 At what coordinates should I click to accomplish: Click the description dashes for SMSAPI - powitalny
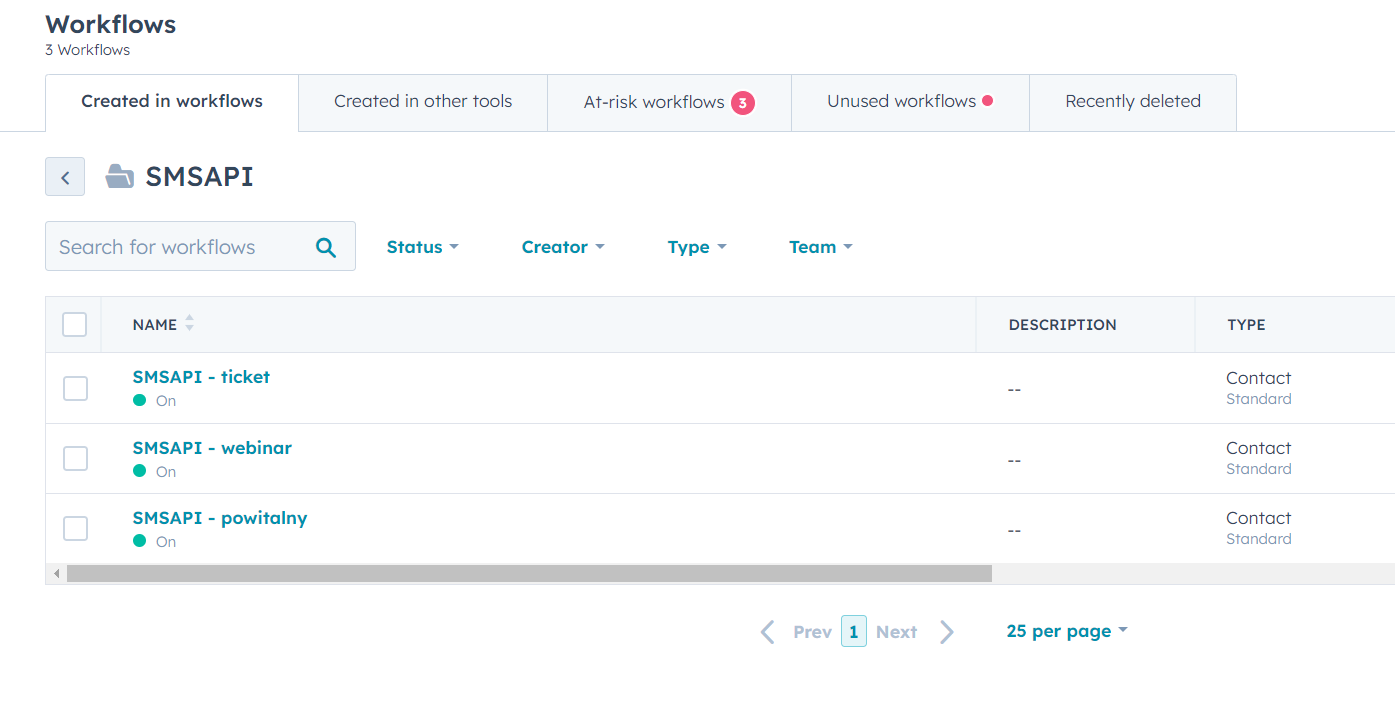pyautogui.click(x=1014, y=530)
